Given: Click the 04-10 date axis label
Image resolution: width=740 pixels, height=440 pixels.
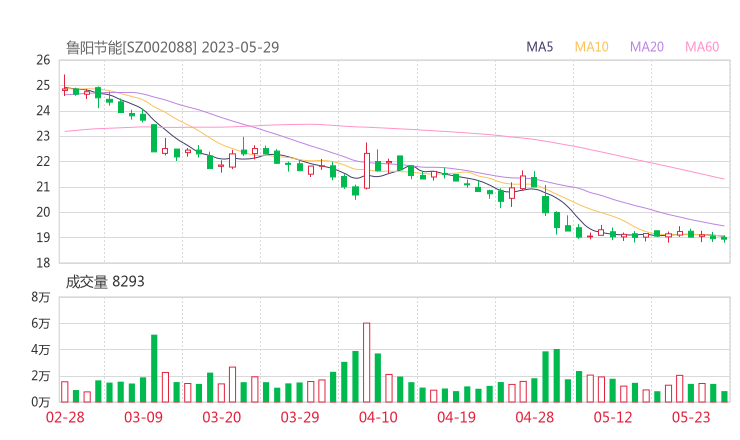Looking at the screenshot, I should (x=378, y=417).
